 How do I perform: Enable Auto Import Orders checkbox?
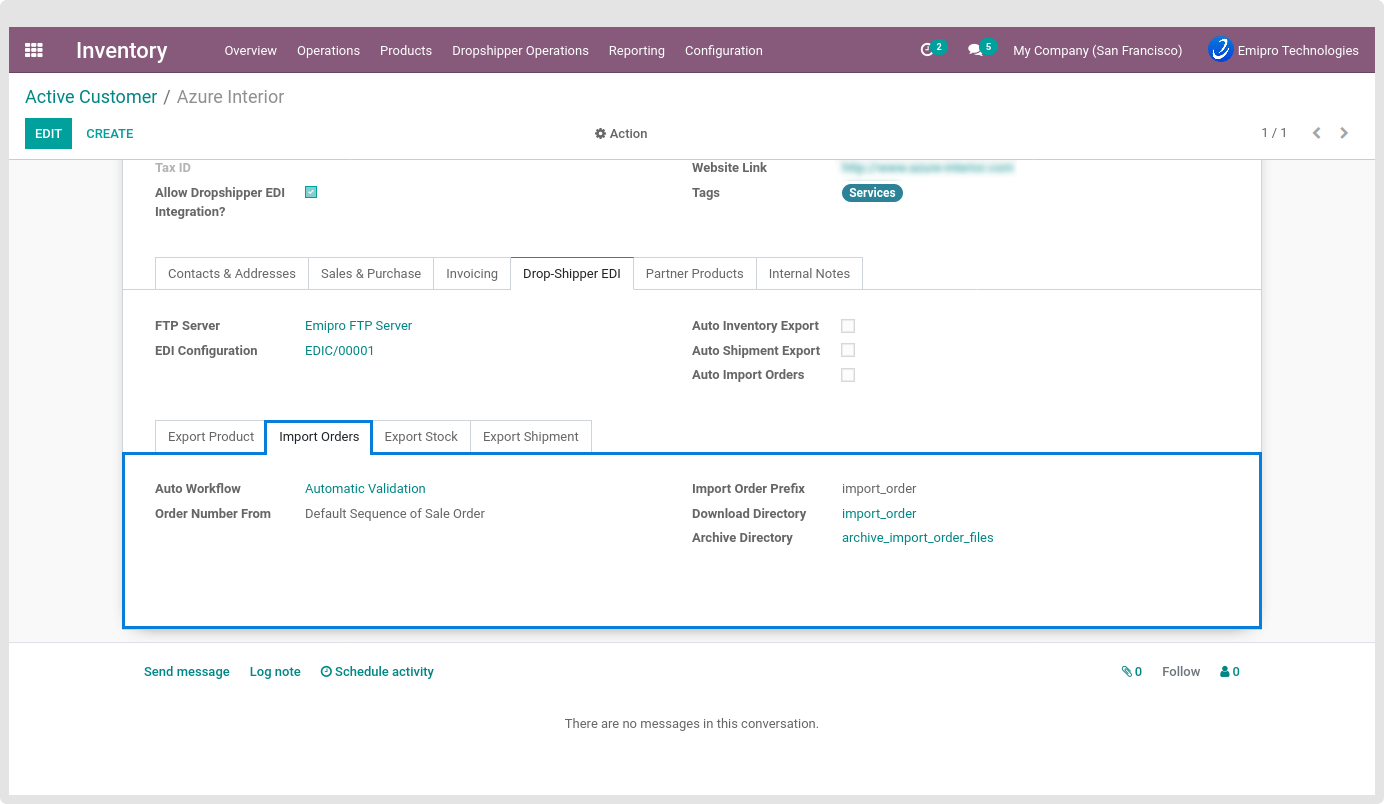click(x=848, y=375)
